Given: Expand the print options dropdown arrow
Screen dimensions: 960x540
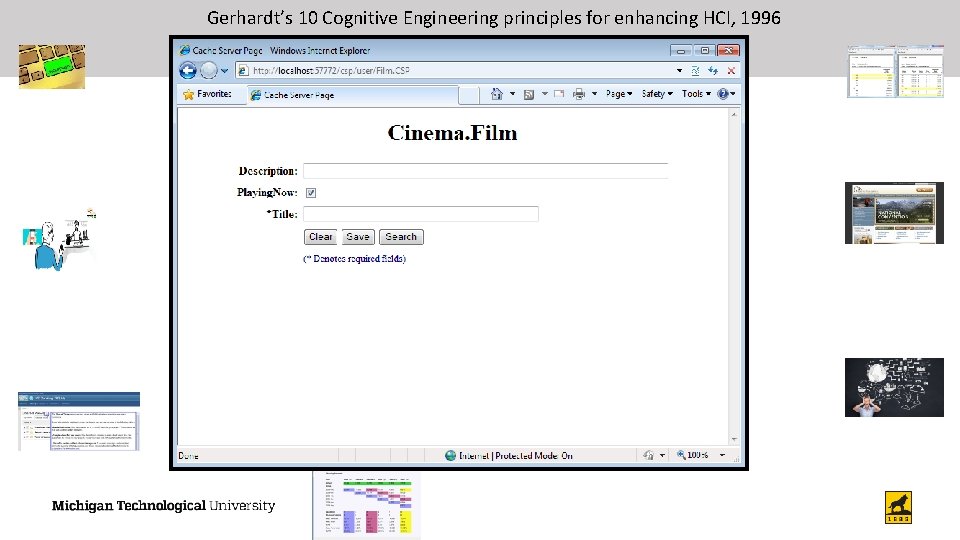Looking at the screenshot, I should tap(594, 94).
